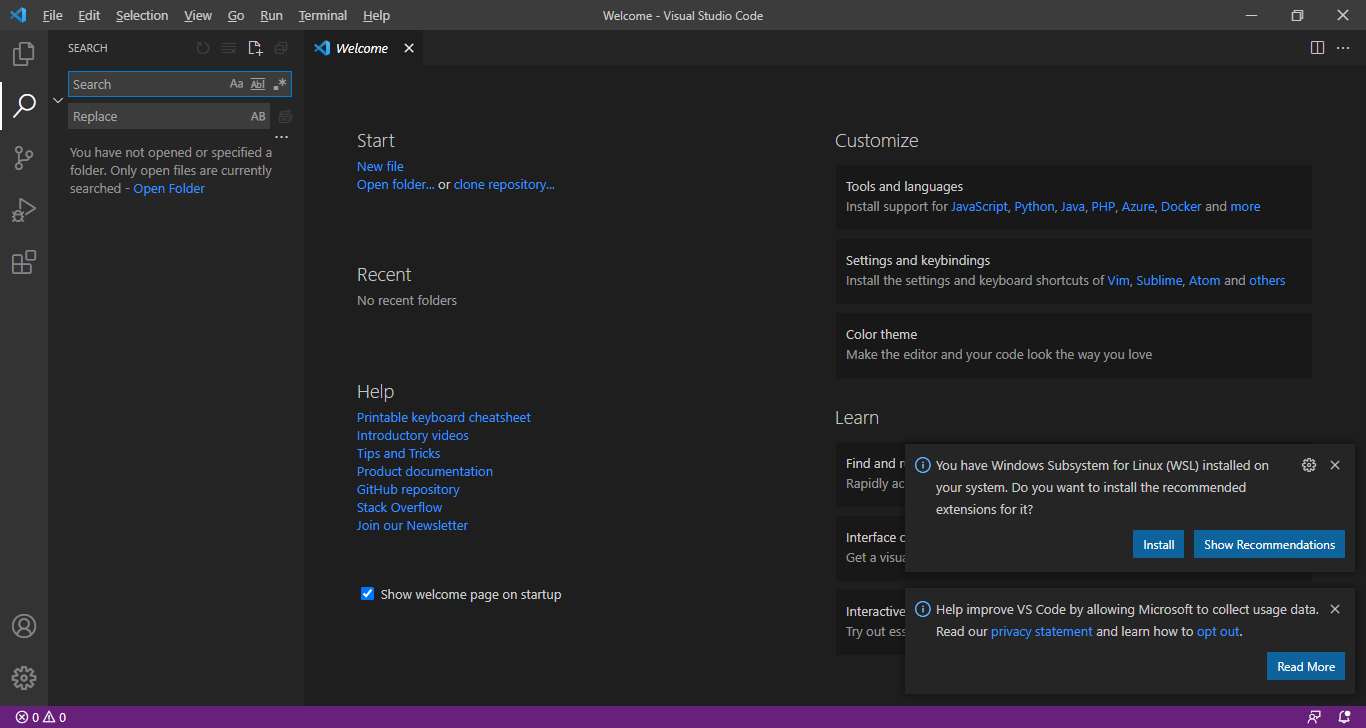Toggle Preserve Case in replace box

(258, 116)
